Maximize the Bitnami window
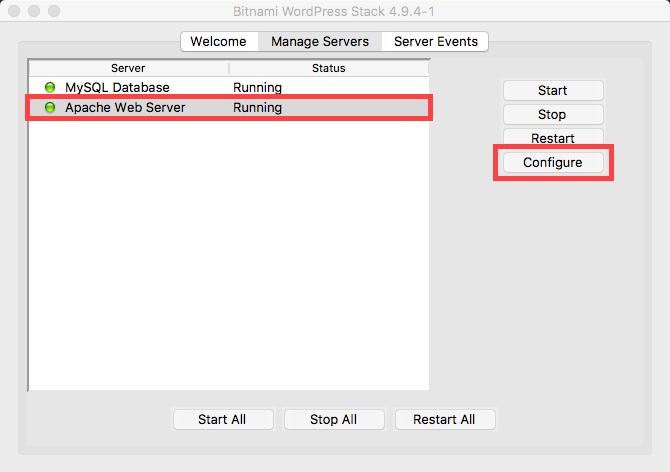 click(x=54, y=11)
